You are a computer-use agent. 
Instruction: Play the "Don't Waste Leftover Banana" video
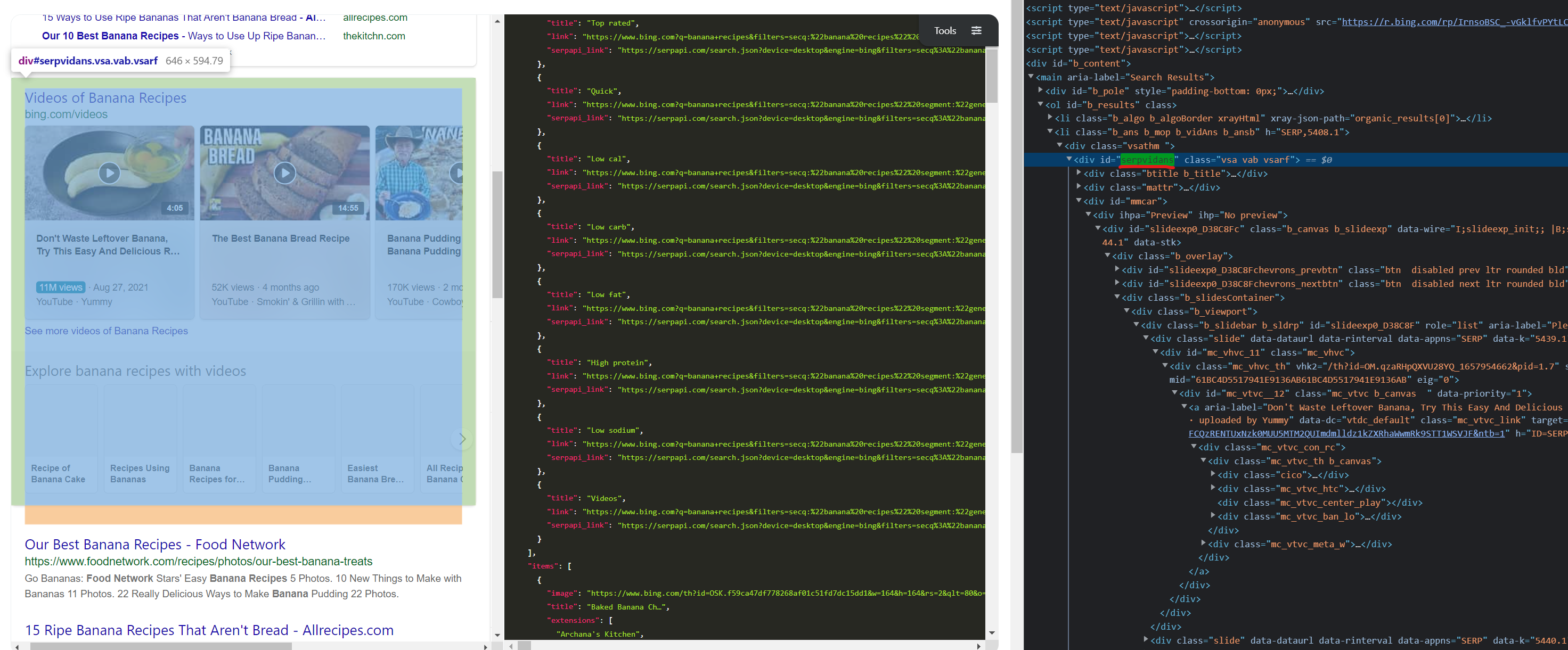coord(109,172)
